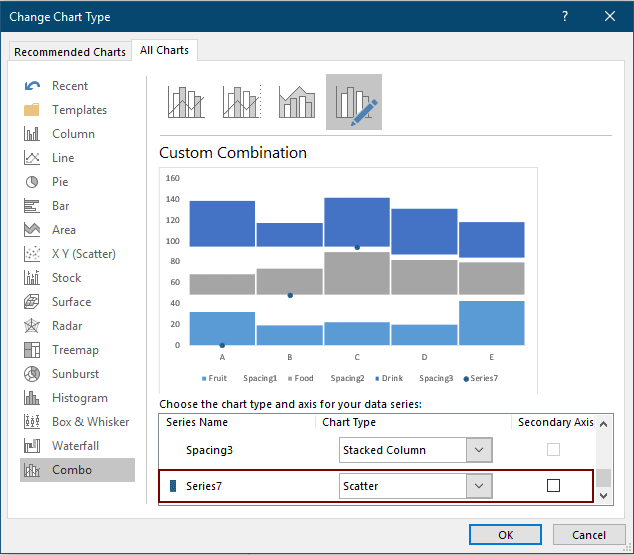
Task: Choose the Box & Whisker icon
Action: coord(32,422)
